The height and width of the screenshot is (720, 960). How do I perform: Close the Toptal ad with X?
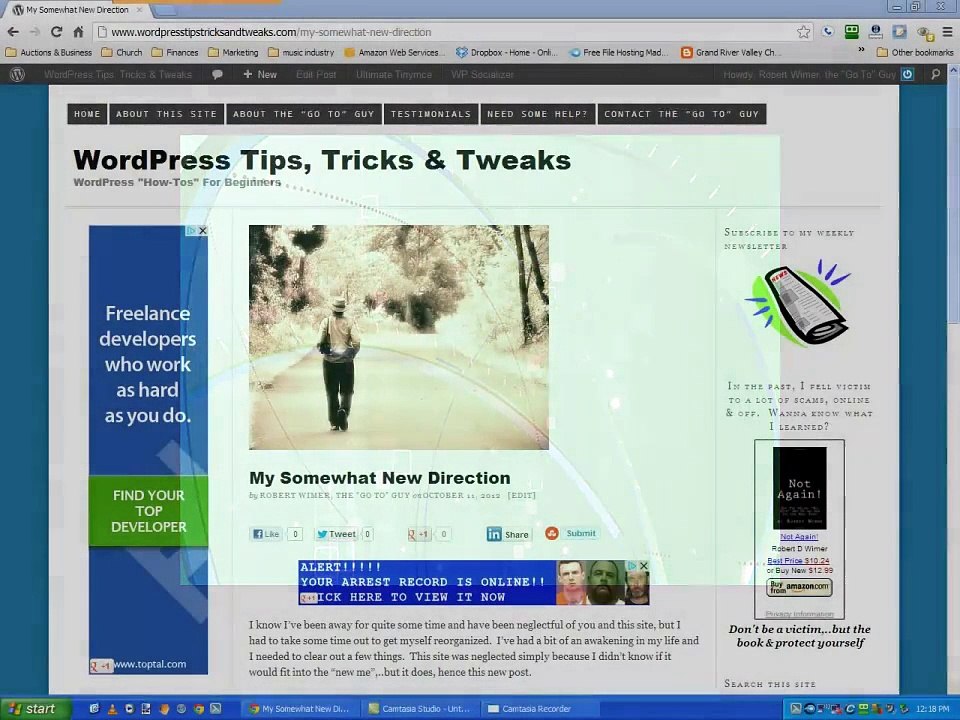point(203,231)
